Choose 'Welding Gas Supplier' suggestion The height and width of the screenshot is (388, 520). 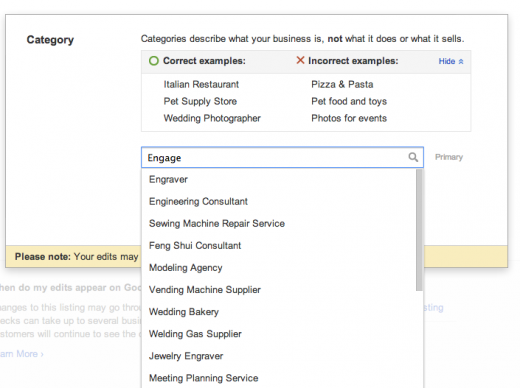pos(282,334)
